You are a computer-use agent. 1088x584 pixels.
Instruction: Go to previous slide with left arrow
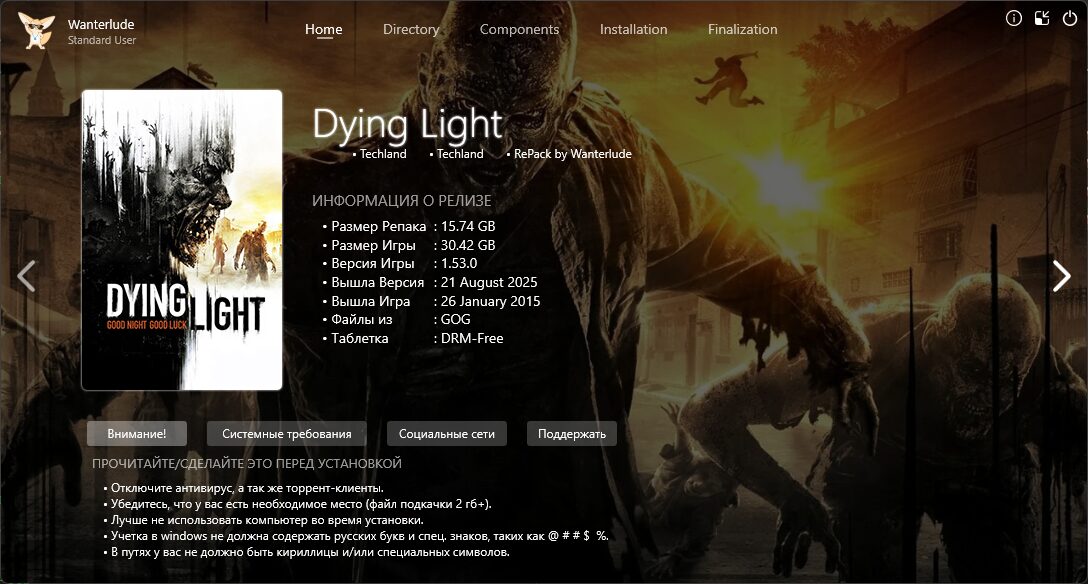click(x=26, y=275)
